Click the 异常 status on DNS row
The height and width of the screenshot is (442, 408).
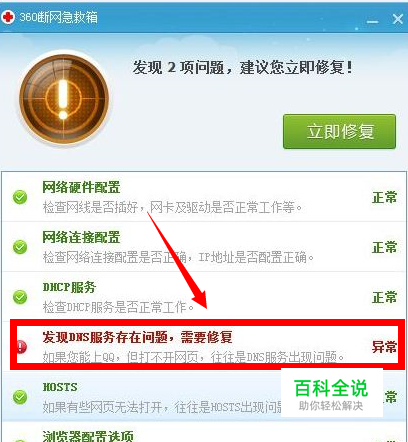[x=384, y=347]
